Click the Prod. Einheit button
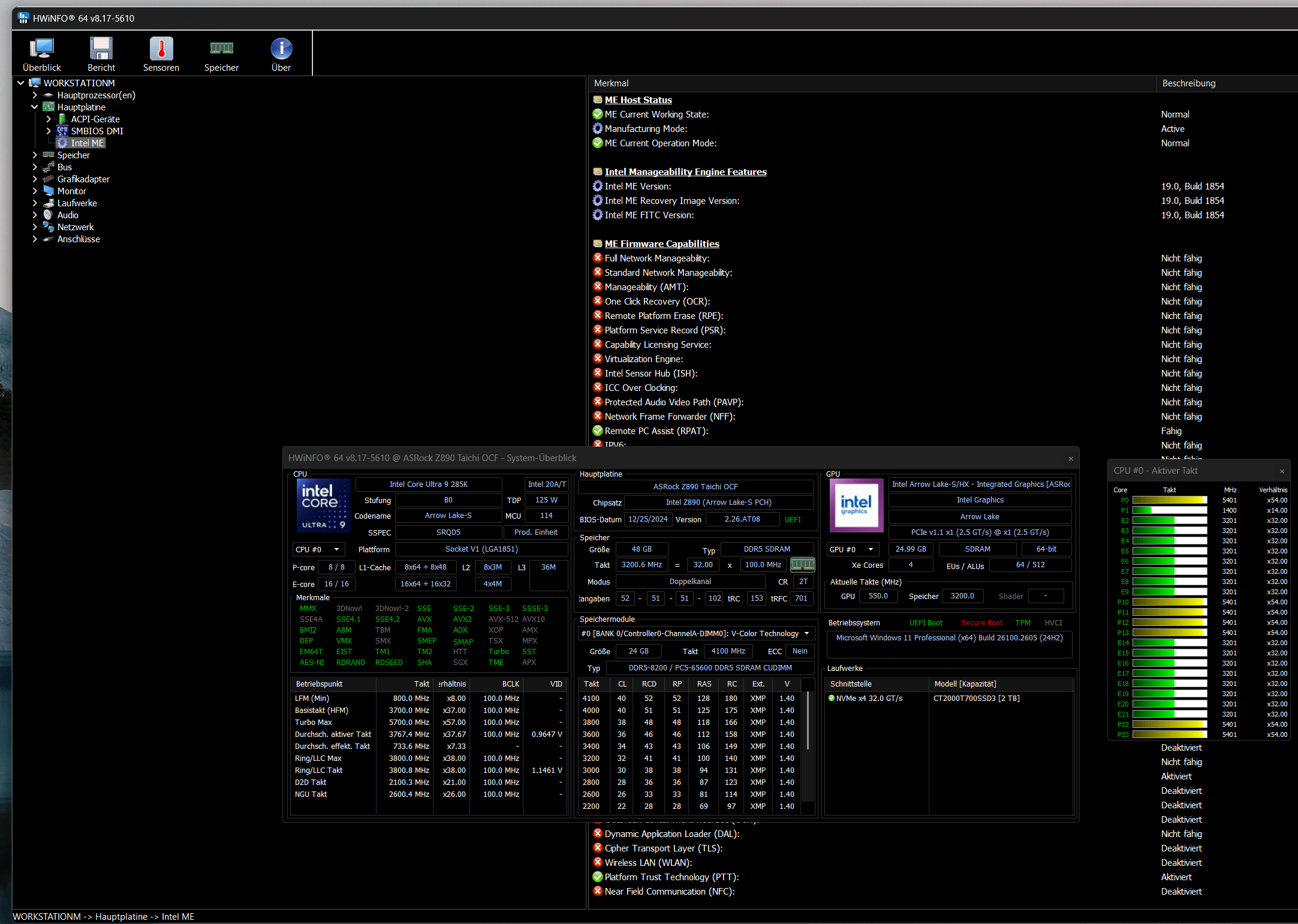This screenshot has height=924, width=1298. (536, 532)
